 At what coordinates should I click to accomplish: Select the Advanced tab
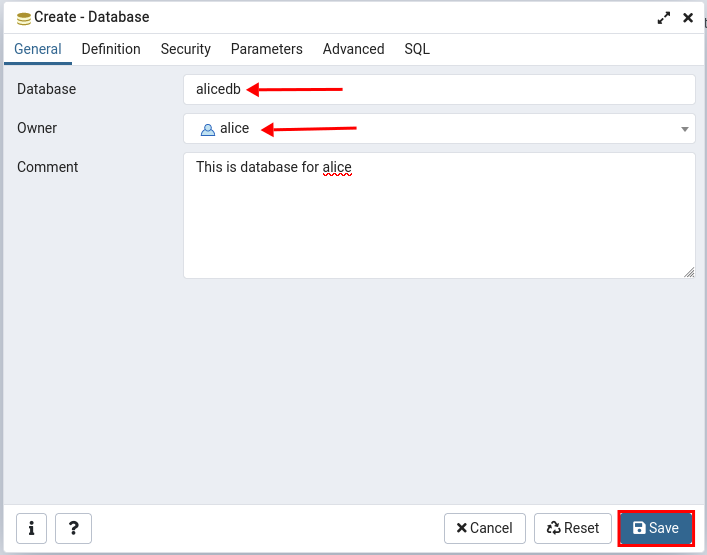click(x=354, y=49)
